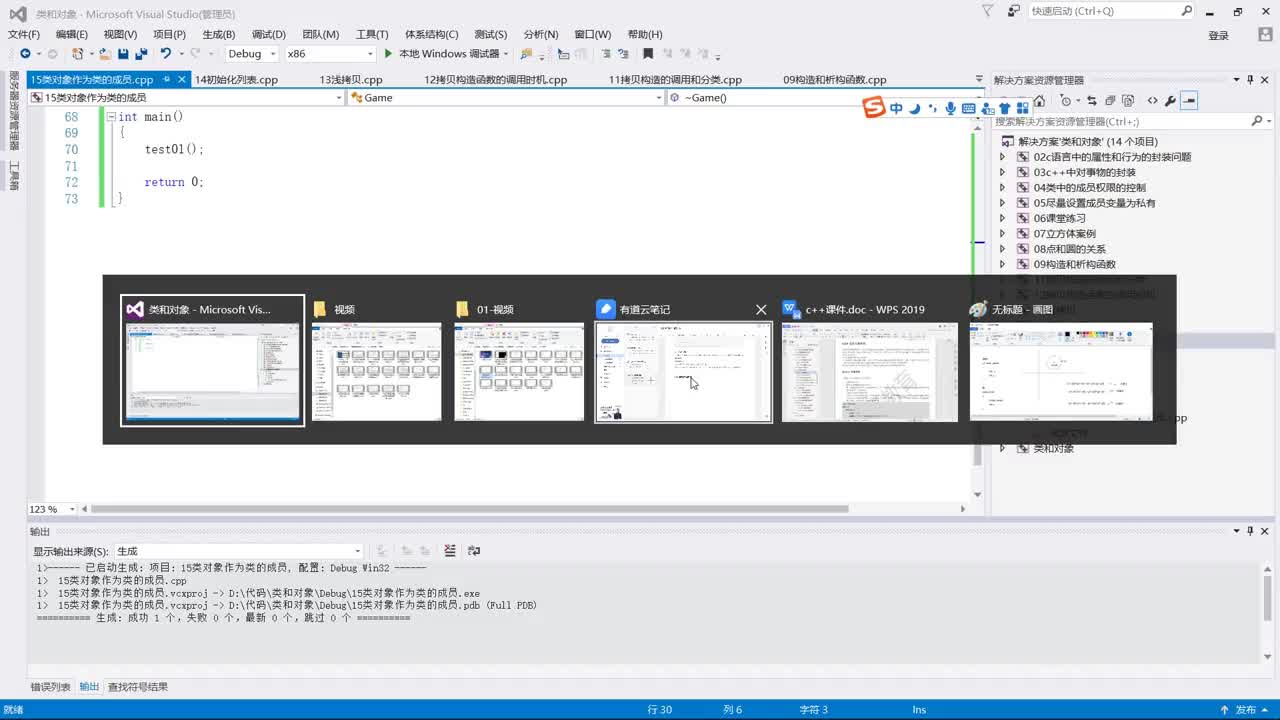The height and width of the screenshot is (720, 1280).
Task: Click the Sogou skin shirt icon
Action: pos(1004,109)
